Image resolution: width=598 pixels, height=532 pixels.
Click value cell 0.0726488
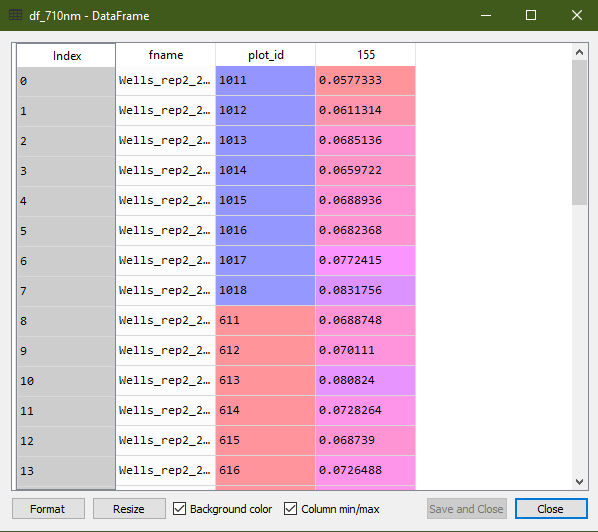365,471
